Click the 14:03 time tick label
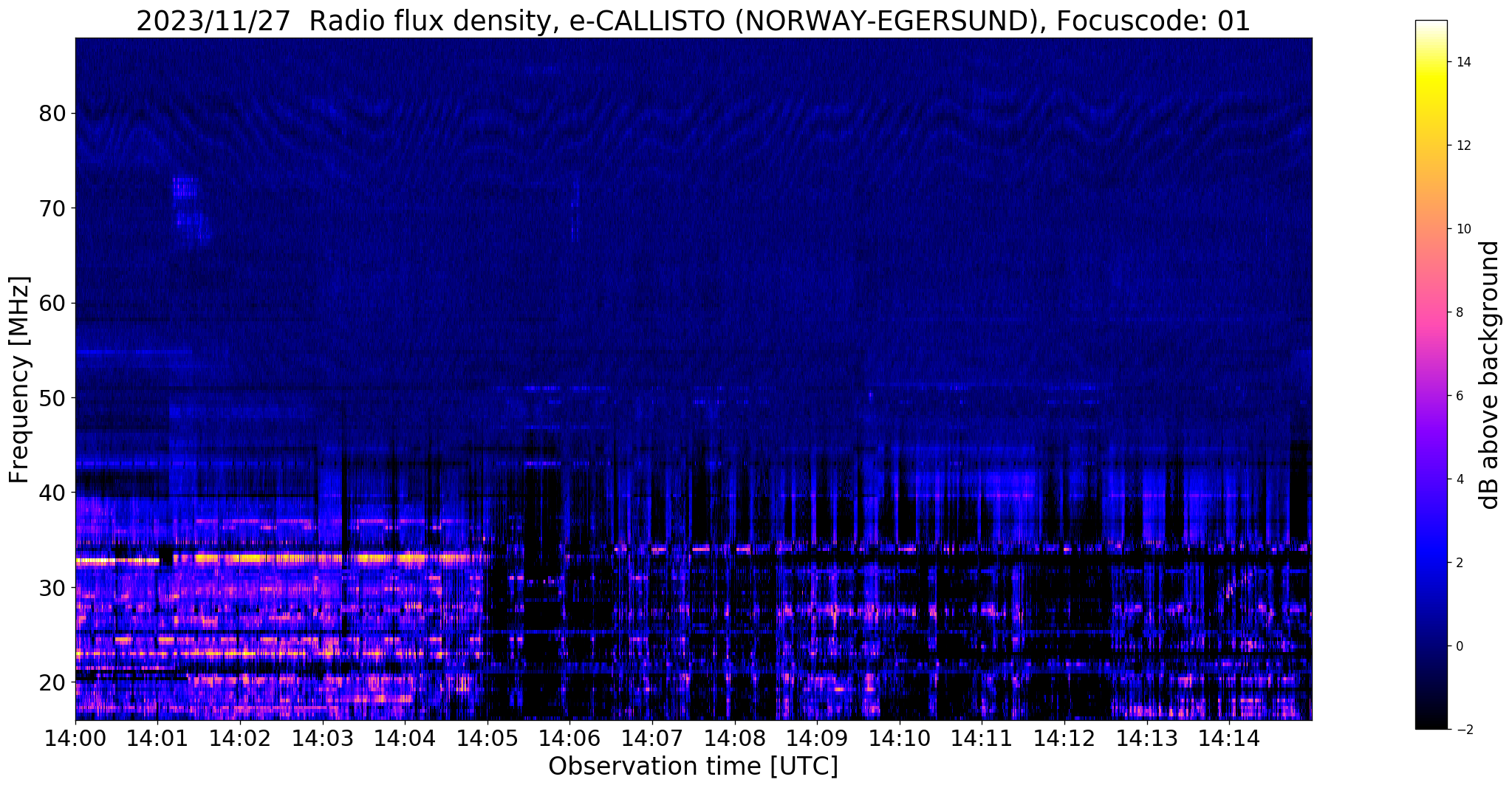Viewport: 1512px width, 788px height. click(323, 738)
